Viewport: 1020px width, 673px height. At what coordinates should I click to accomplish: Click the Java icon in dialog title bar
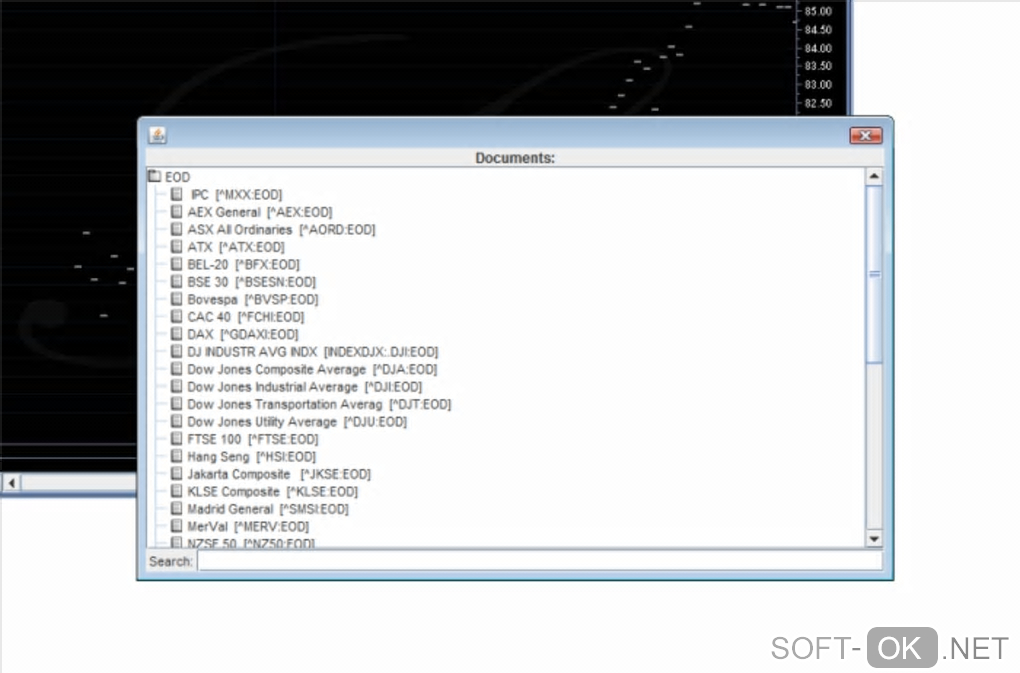(x=157, y=135)
